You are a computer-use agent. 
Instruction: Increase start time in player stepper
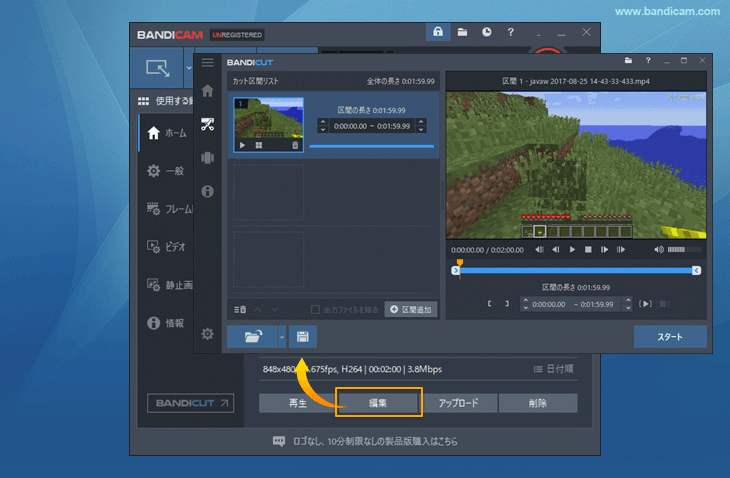[526, 300]
